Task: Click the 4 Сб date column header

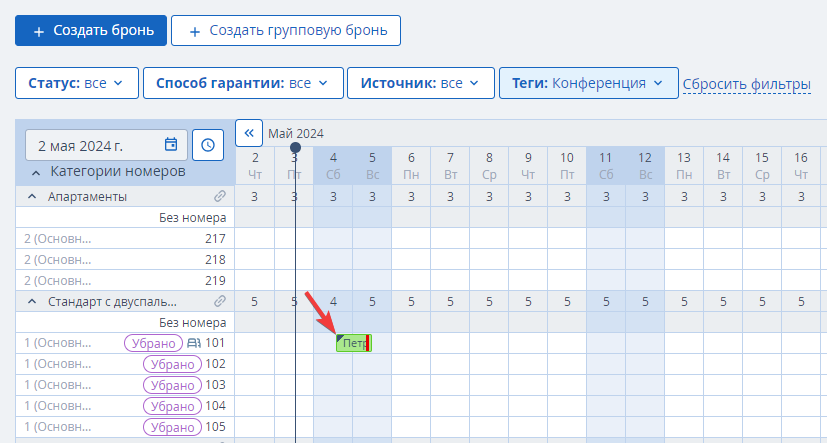Action: point(333,166)
